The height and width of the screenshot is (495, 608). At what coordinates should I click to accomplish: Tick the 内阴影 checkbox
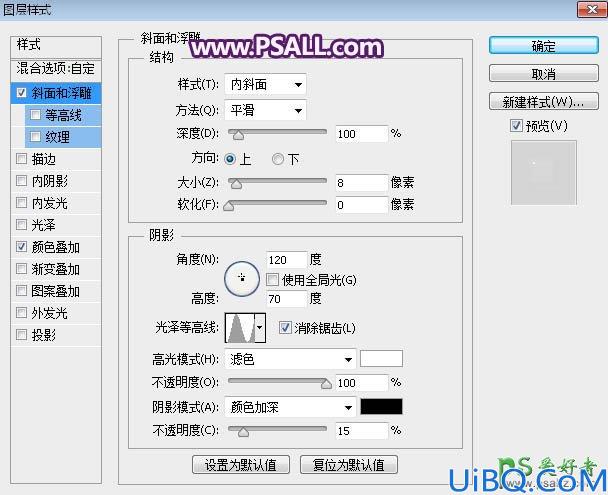21,181
